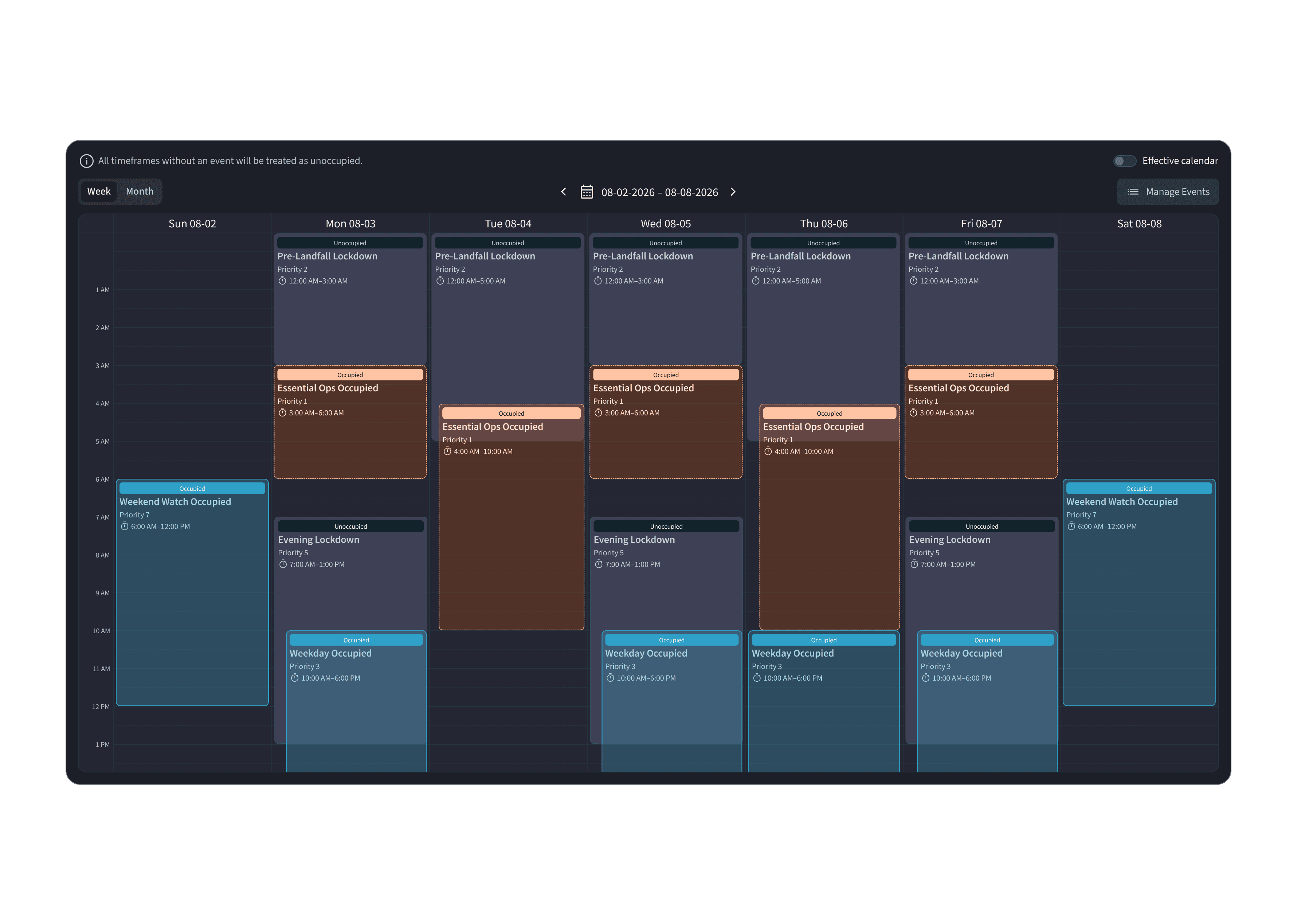Advance to next week arrow
Viewport: 1297px width, 924px height.
(x=733, y=192)
